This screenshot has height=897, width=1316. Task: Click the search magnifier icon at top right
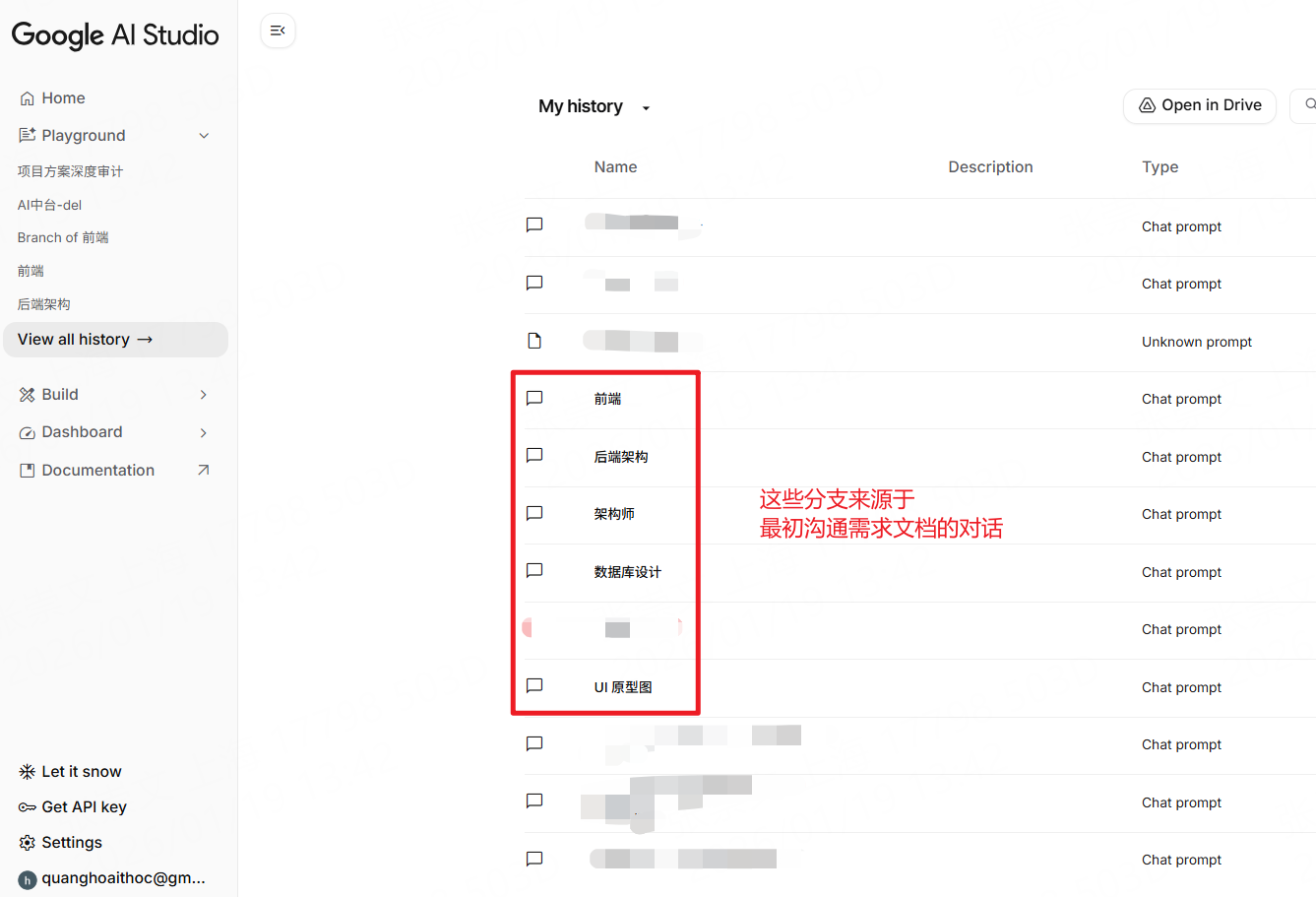point(1310,104)
